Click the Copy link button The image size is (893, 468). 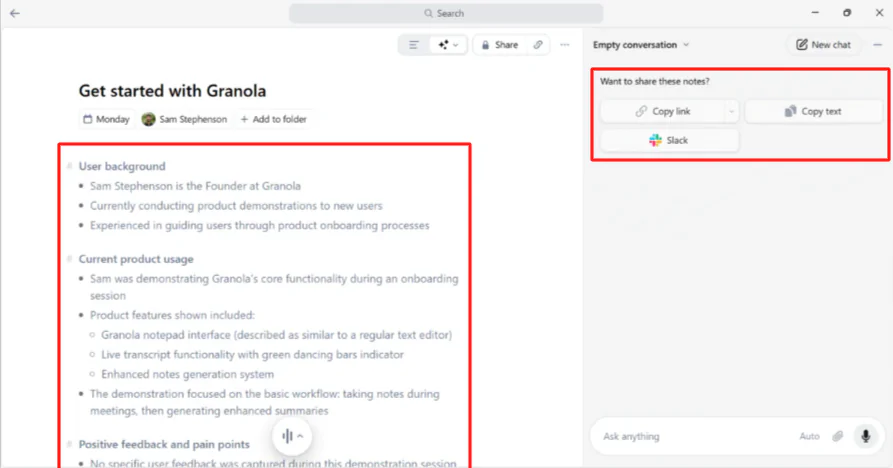[x=662, y=111]
